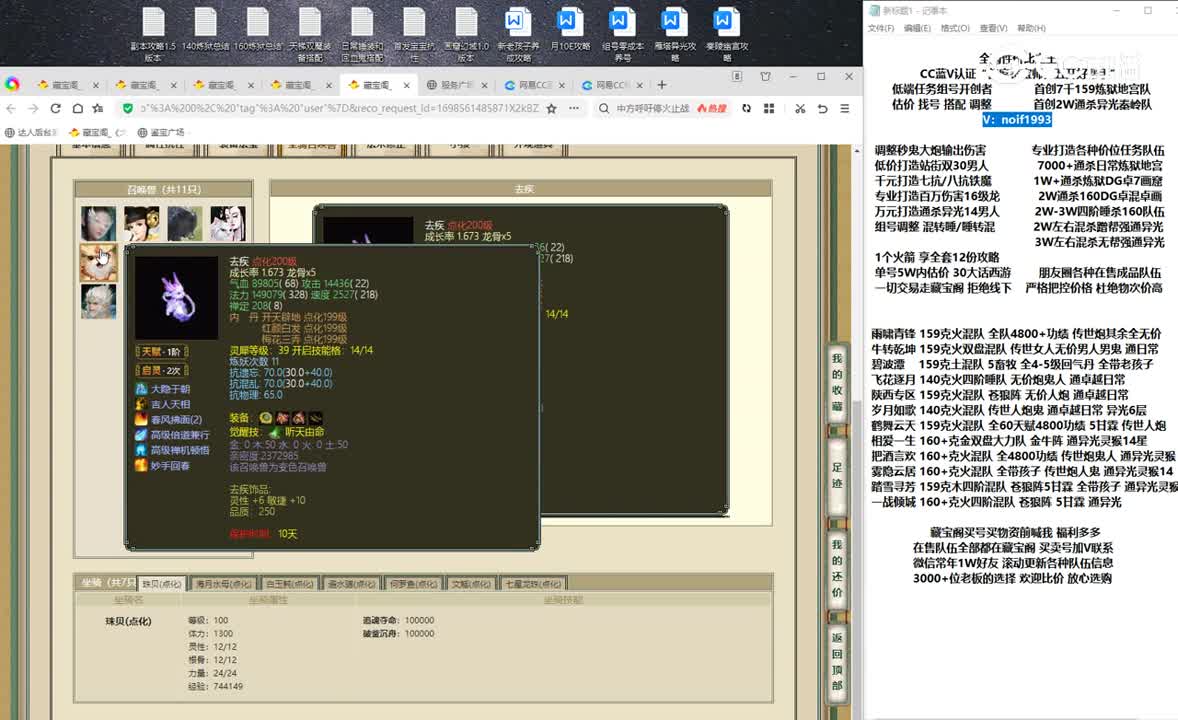The height and width of the screenshot is (720, 1178).
Task: Click the 妙手回春 skill icon
Action: coord(141,465)
